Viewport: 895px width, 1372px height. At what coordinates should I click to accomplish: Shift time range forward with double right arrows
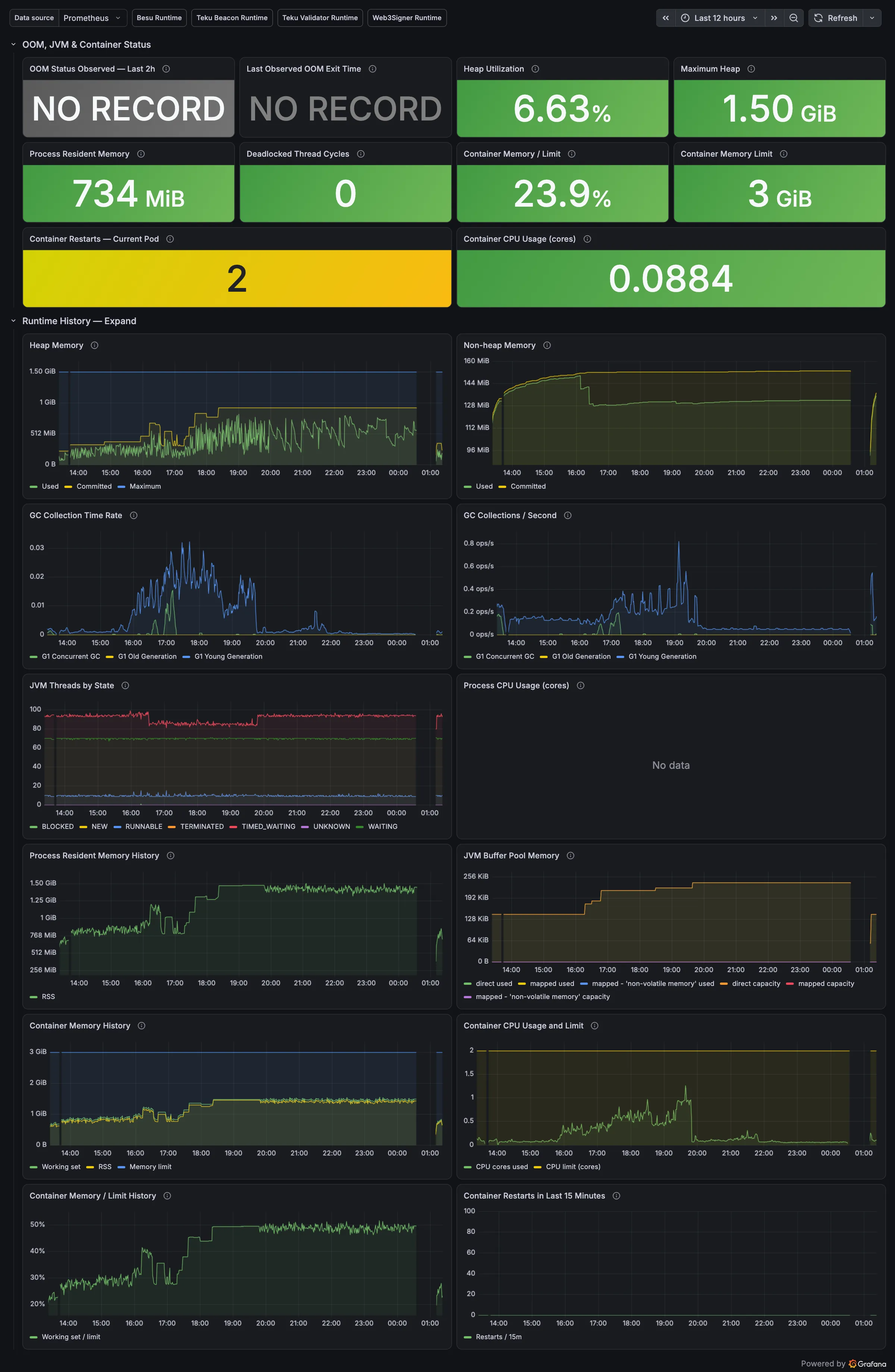774,18
